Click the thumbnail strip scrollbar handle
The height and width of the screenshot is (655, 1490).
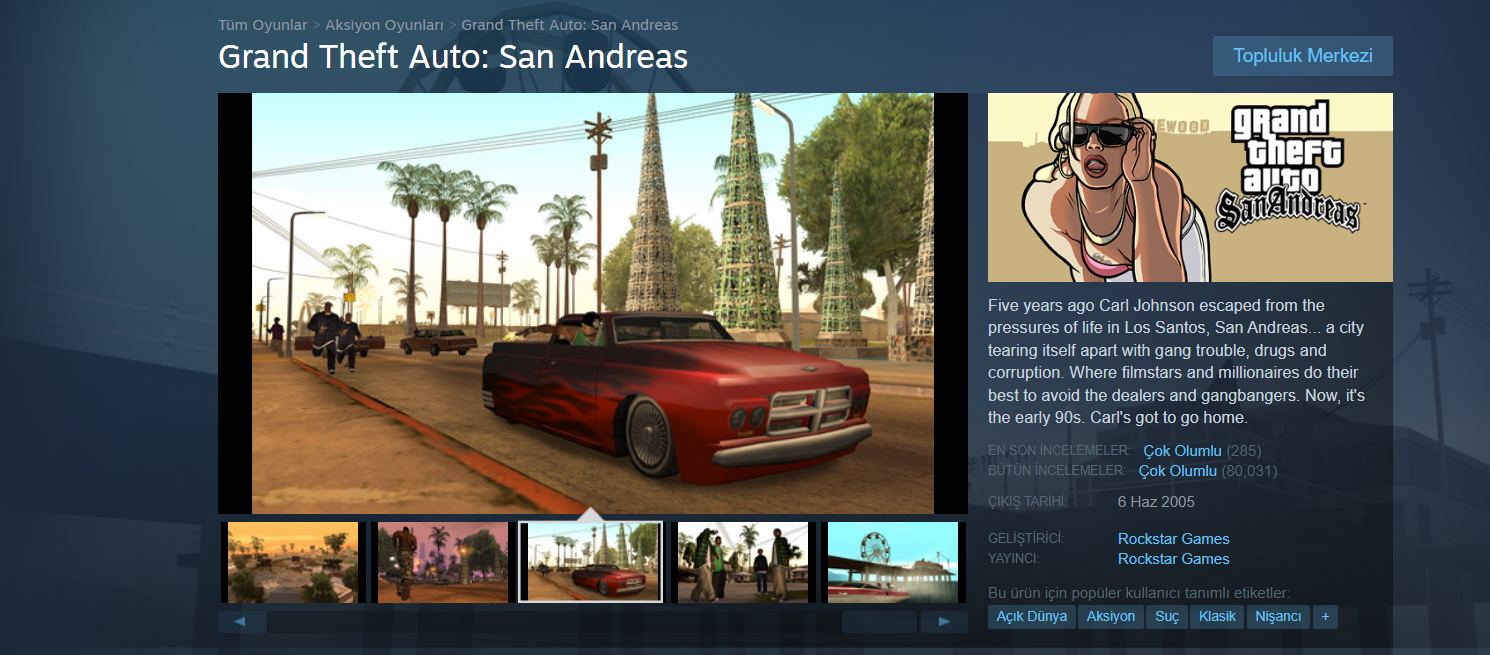879,622
